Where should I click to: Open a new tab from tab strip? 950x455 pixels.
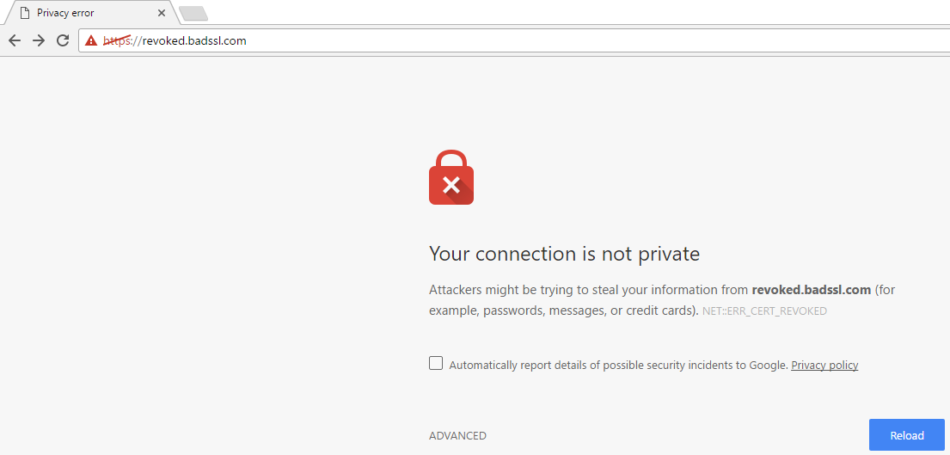click(x=193, y=13)
